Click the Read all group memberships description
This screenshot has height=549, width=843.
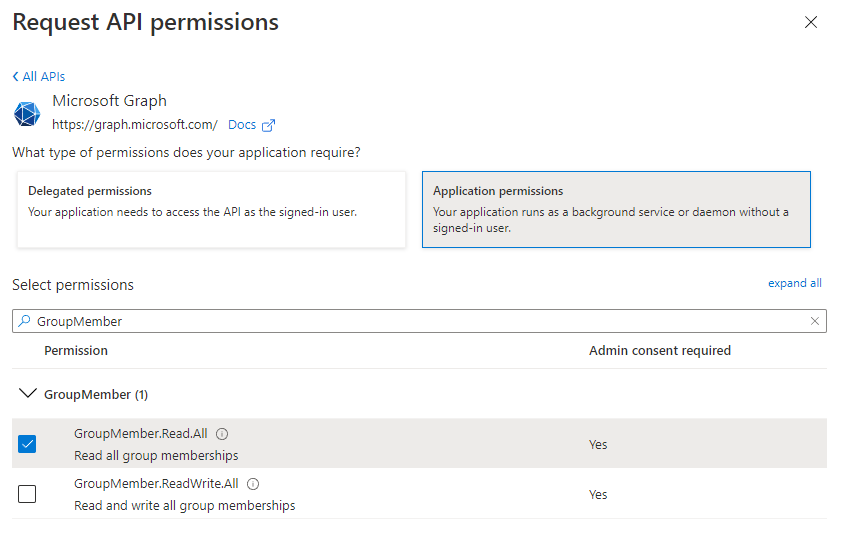[x=156, y=456]
